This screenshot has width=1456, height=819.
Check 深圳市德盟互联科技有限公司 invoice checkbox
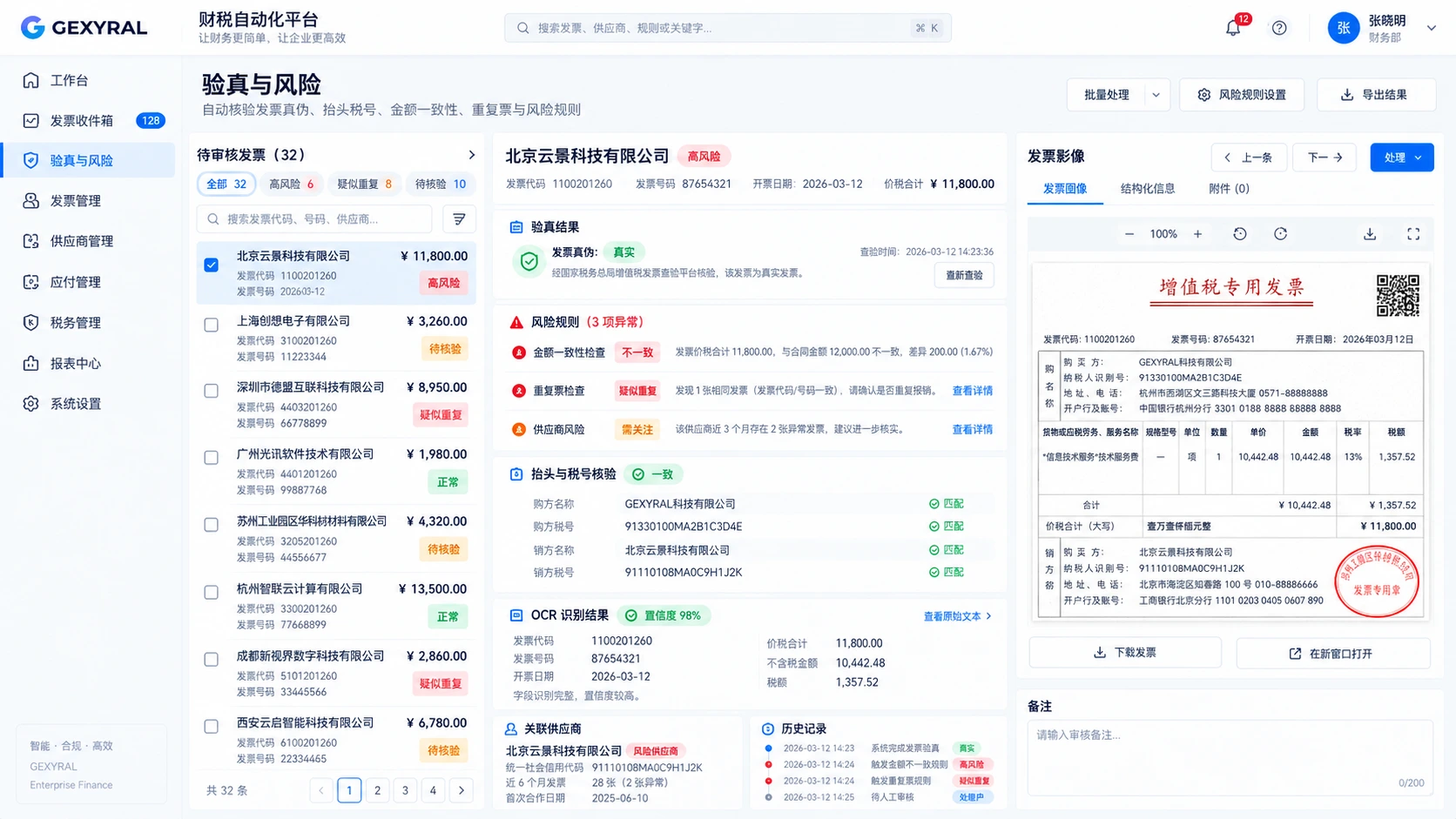point(211,391)
